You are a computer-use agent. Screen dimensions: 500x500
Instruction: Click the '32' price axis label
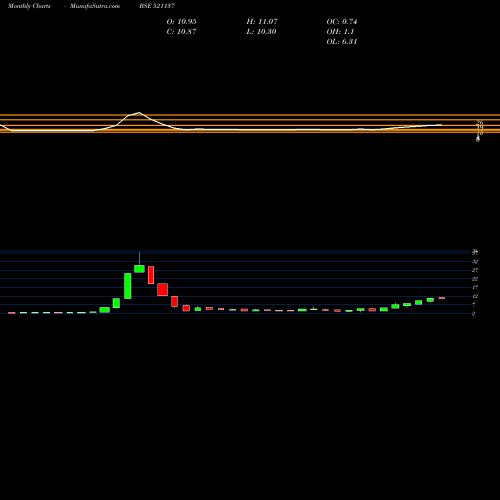pos(475,262)
